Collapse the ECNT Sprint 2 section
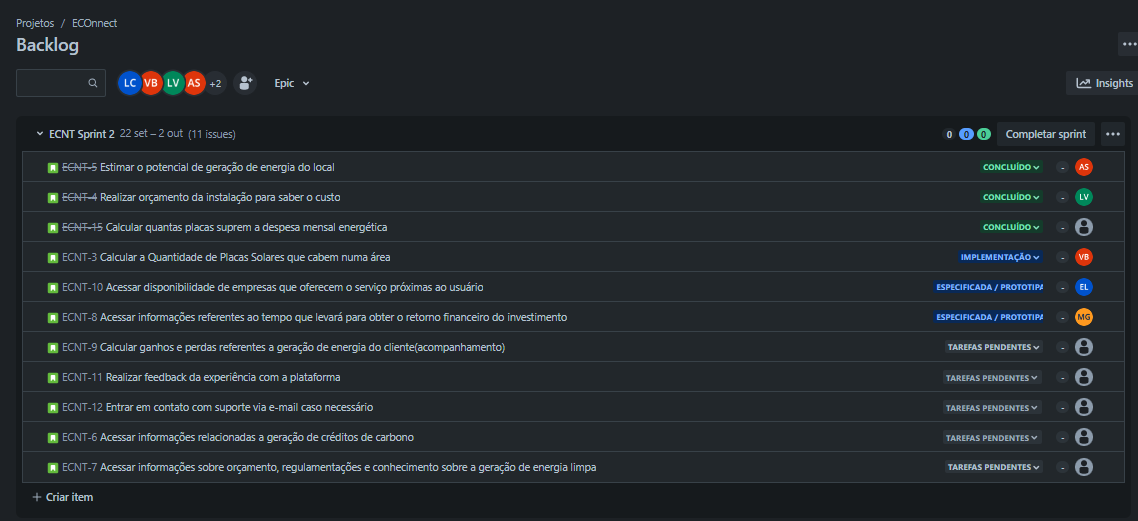The height and width of the screenshot is (521, 1138). pyautogui.click(x=40, y=134)
